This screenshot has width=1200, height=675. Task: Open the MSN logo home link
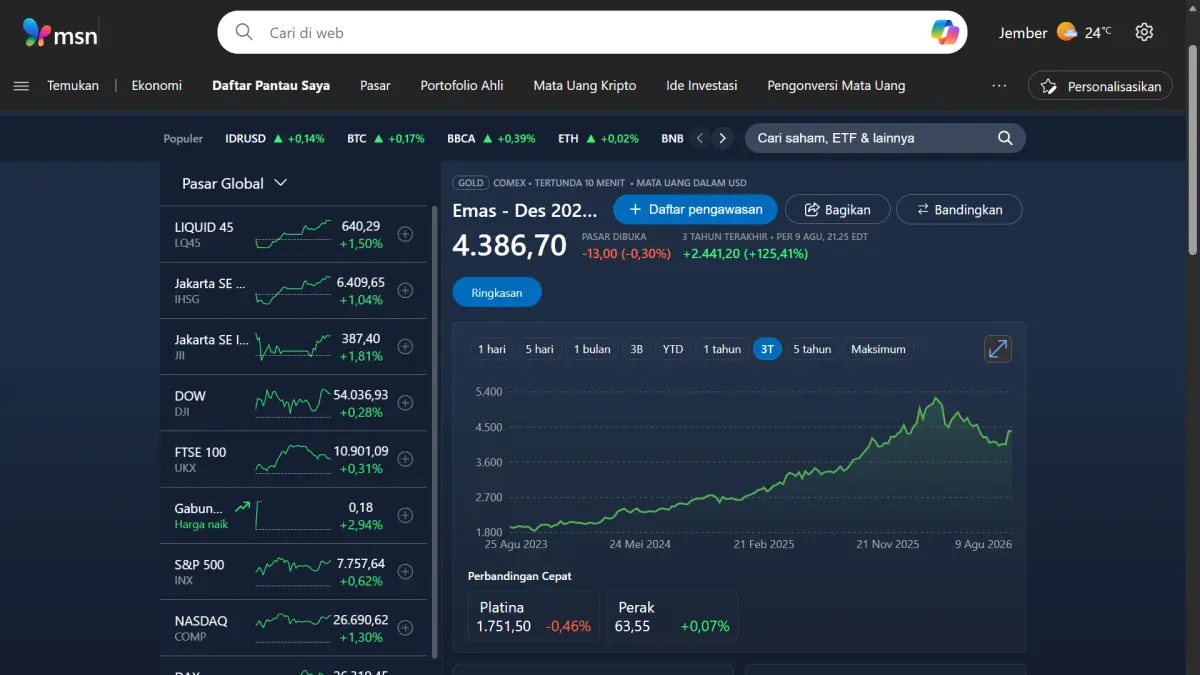coord(60,34)
